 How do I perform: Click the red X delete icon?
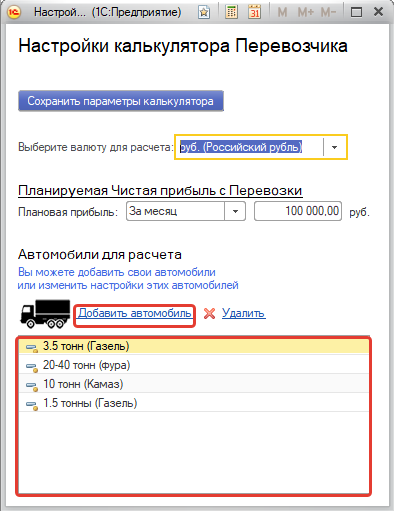[209, 313]
